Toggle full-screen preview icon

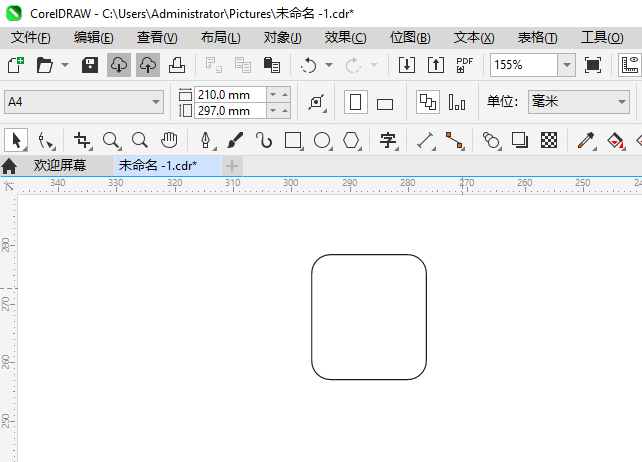tap(592, 65)
